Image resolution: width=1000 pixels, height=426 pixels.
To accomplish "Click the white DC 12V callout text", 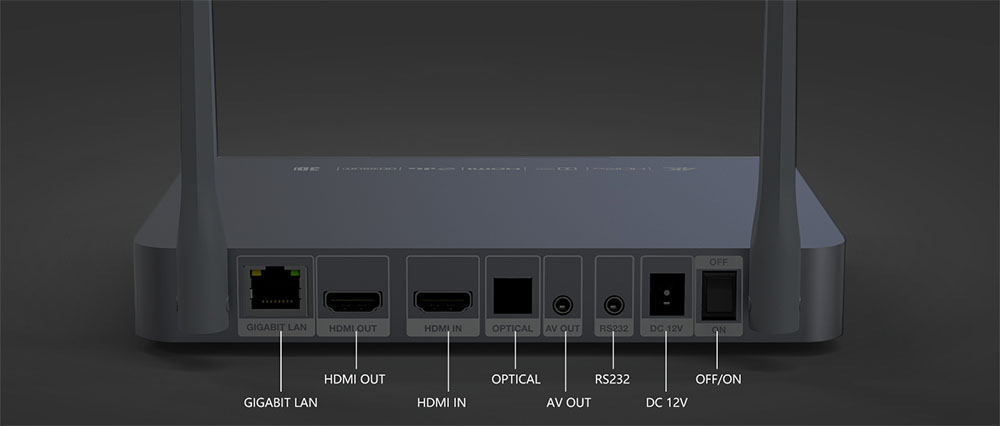I will click(x=666, y=403).
